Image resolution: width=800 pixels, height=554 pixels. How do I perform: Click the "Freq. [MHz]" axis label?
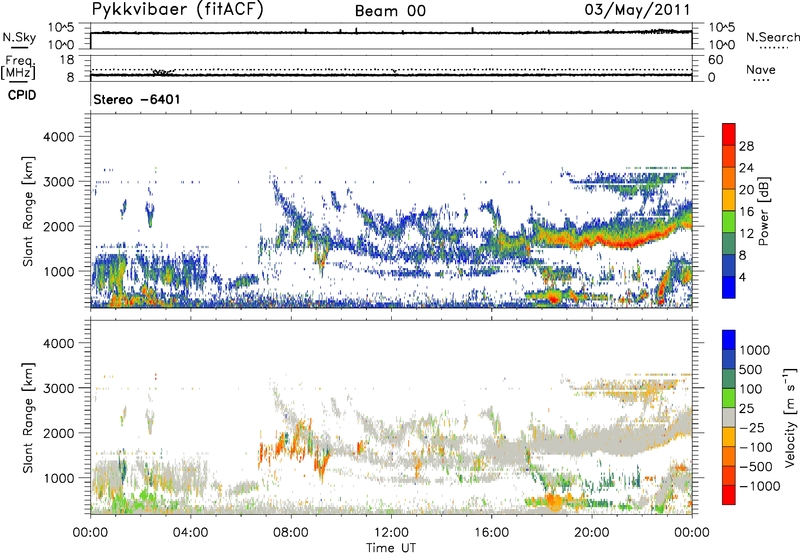click(18, 68)
